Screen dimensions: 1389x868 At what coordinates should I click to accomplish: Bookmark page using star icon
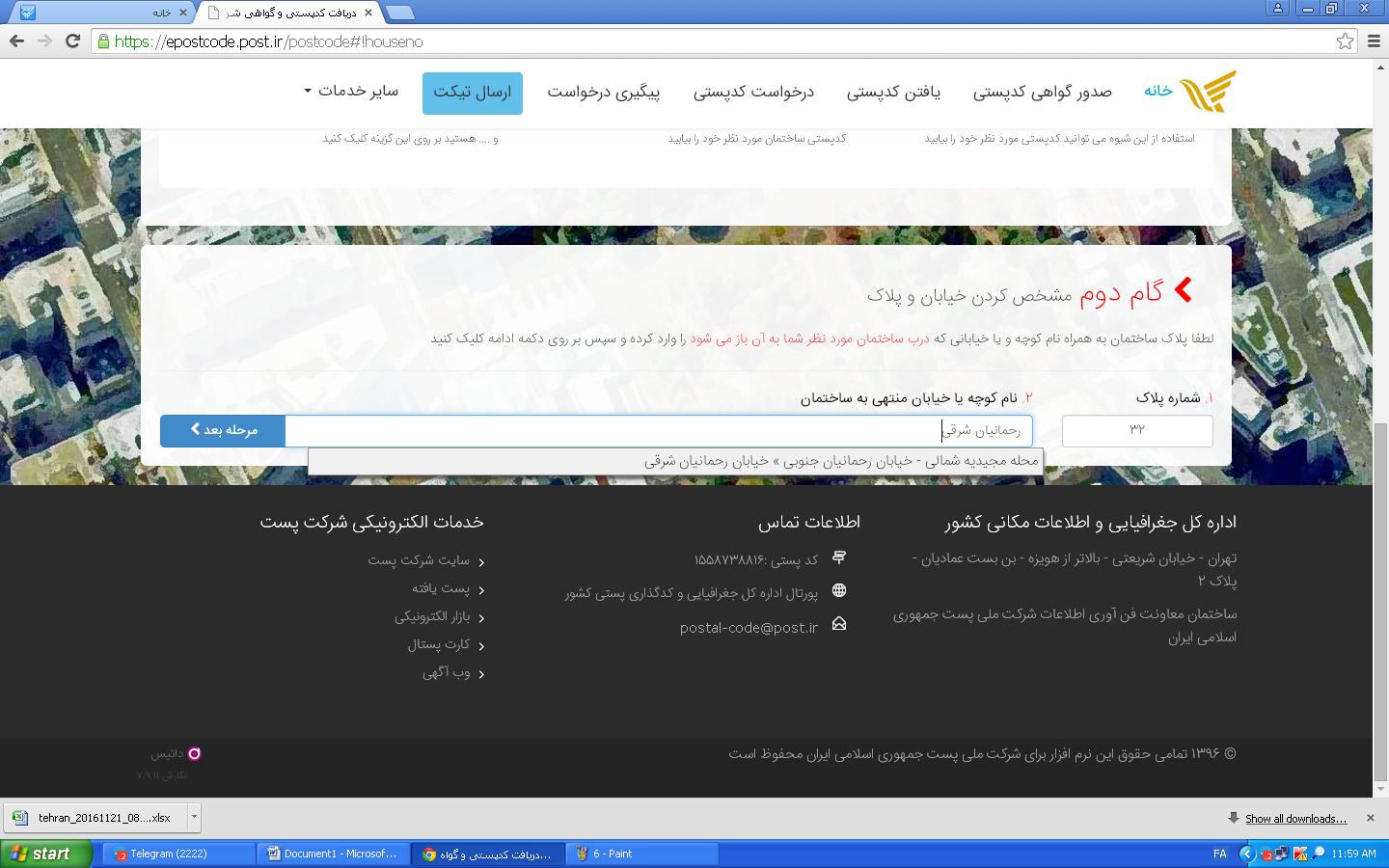coord(1345,41)
